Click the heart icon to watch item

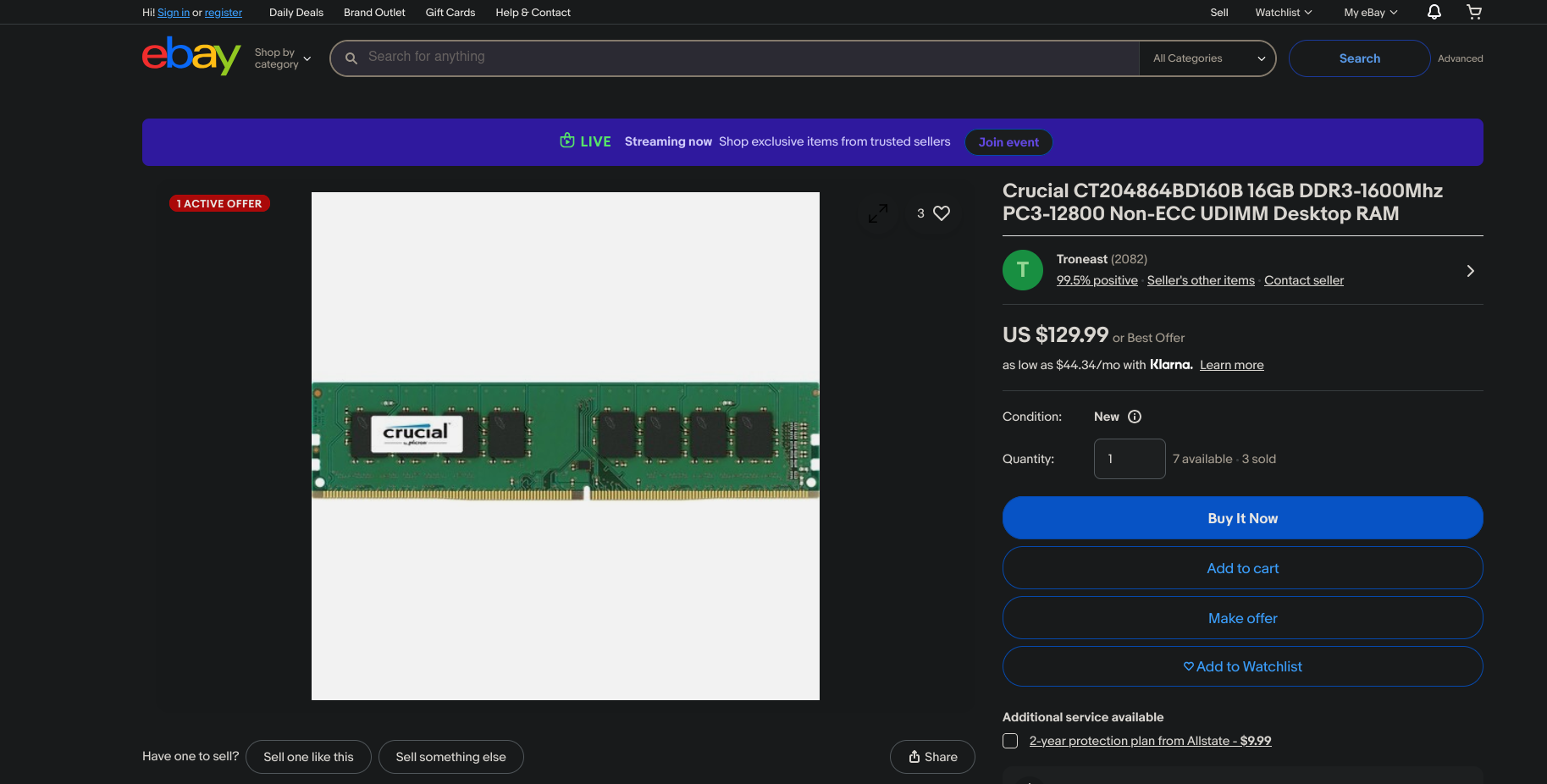click(x=942, y=213)
